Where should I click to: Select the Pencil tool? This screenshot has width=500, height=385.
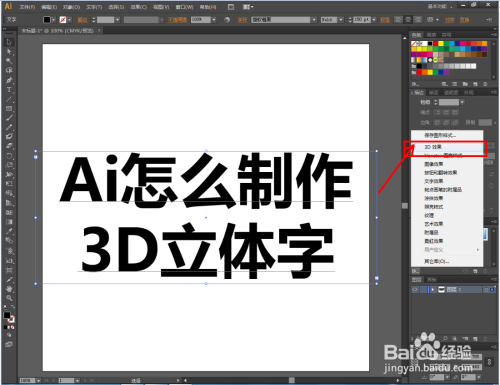click(9, 127)
